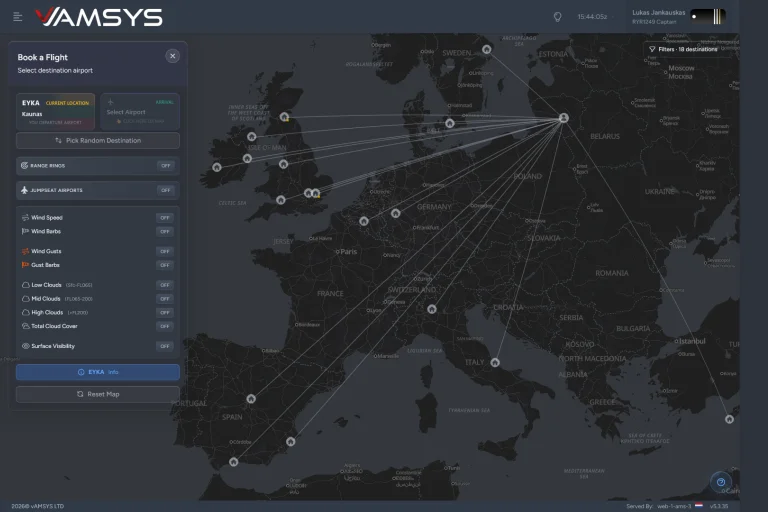The width and height of the screenshot is (768, 512).
Task: Turn on Gust Barbs overlay
Action: point(165,265)
